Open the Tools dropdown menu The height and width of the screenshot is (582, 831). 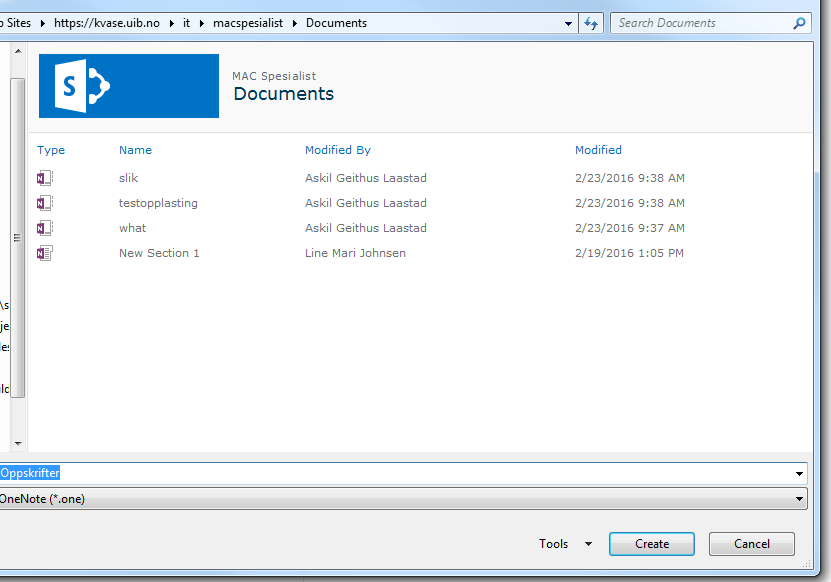(x=565, y=544)
